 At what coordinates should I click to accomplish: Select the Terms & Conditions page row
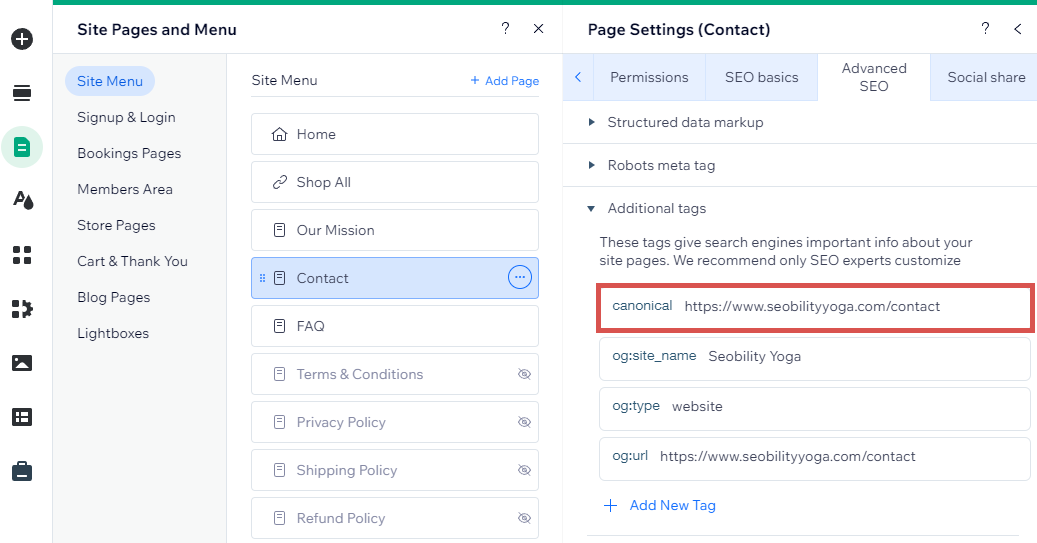pos(395,374)
